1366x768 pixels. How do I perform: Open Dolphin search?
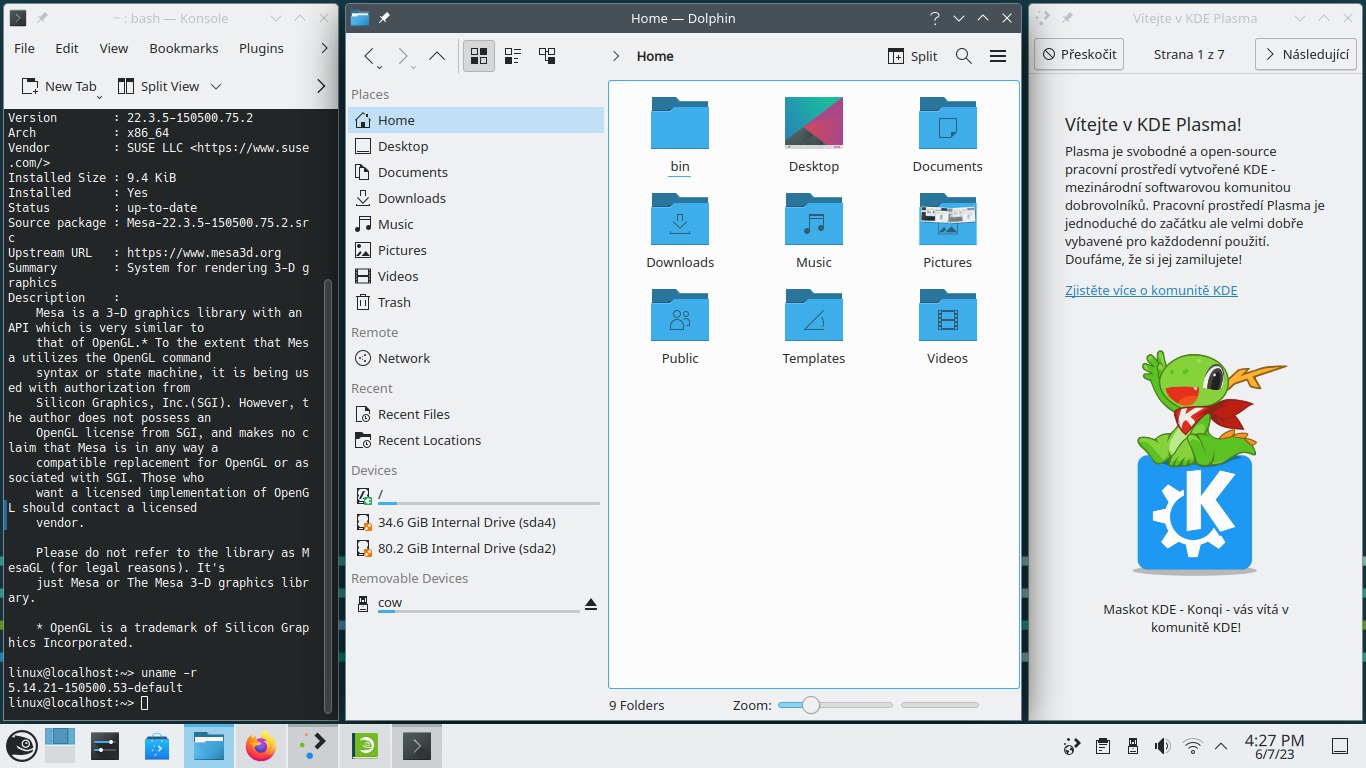(x=964, y=56)
